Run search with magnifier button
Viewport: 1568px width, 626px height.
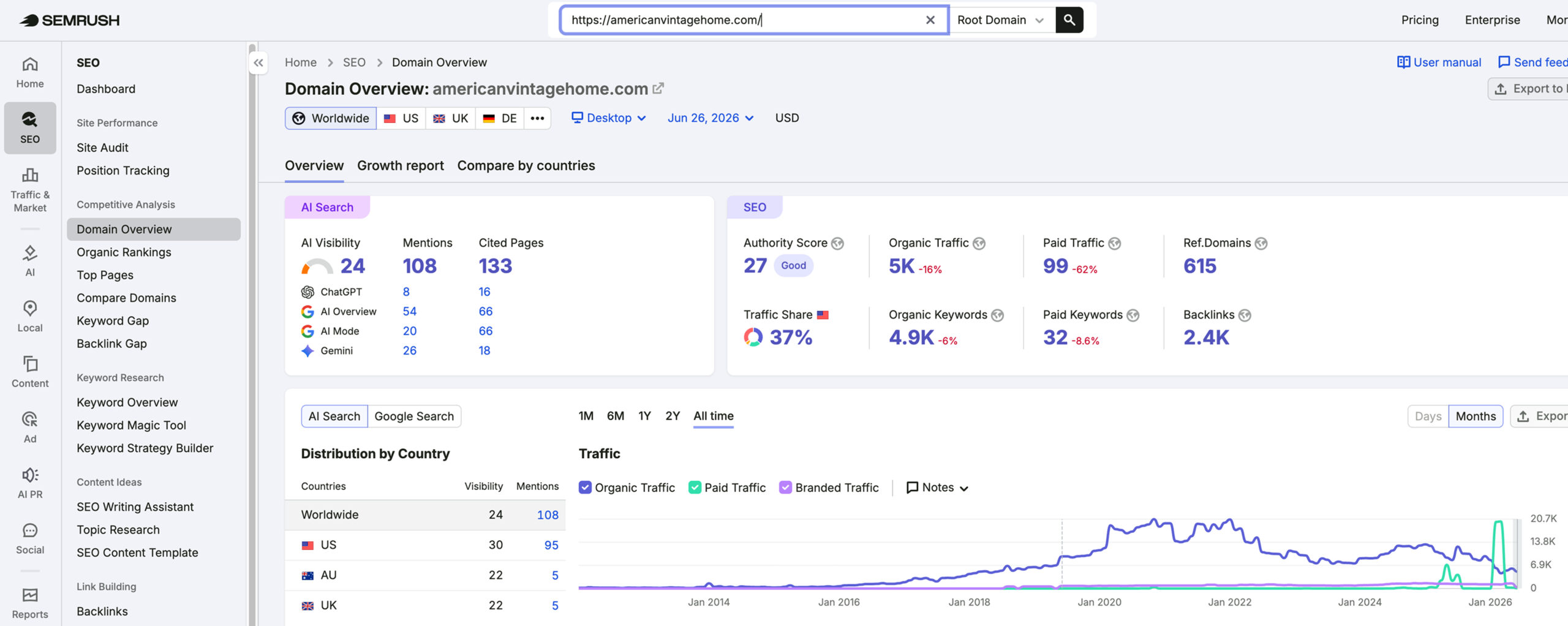tap(1069, 20)
